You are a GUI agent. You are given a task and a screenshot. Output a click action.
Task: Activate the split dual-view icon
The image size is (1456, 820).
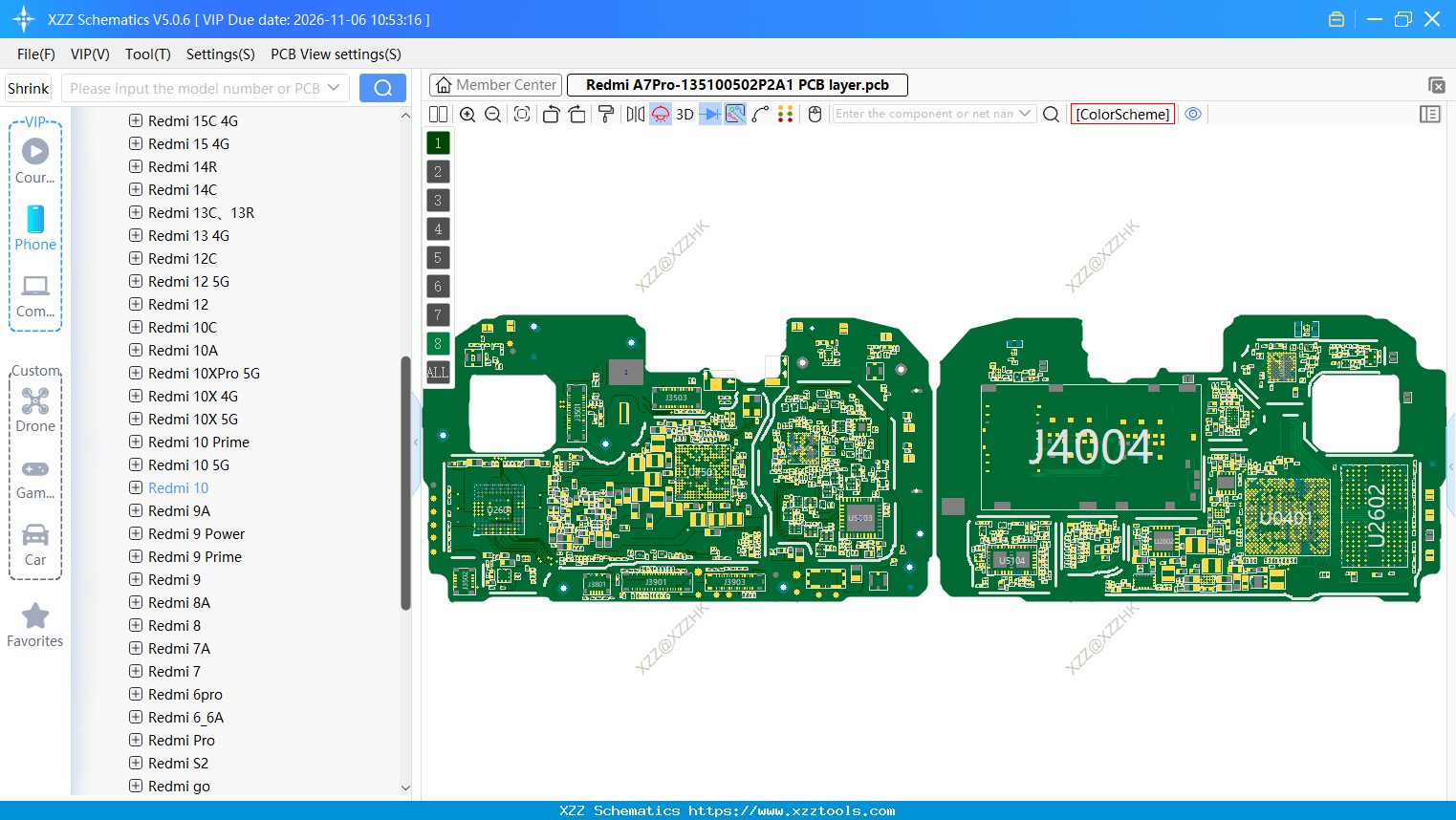click(438, 114)
